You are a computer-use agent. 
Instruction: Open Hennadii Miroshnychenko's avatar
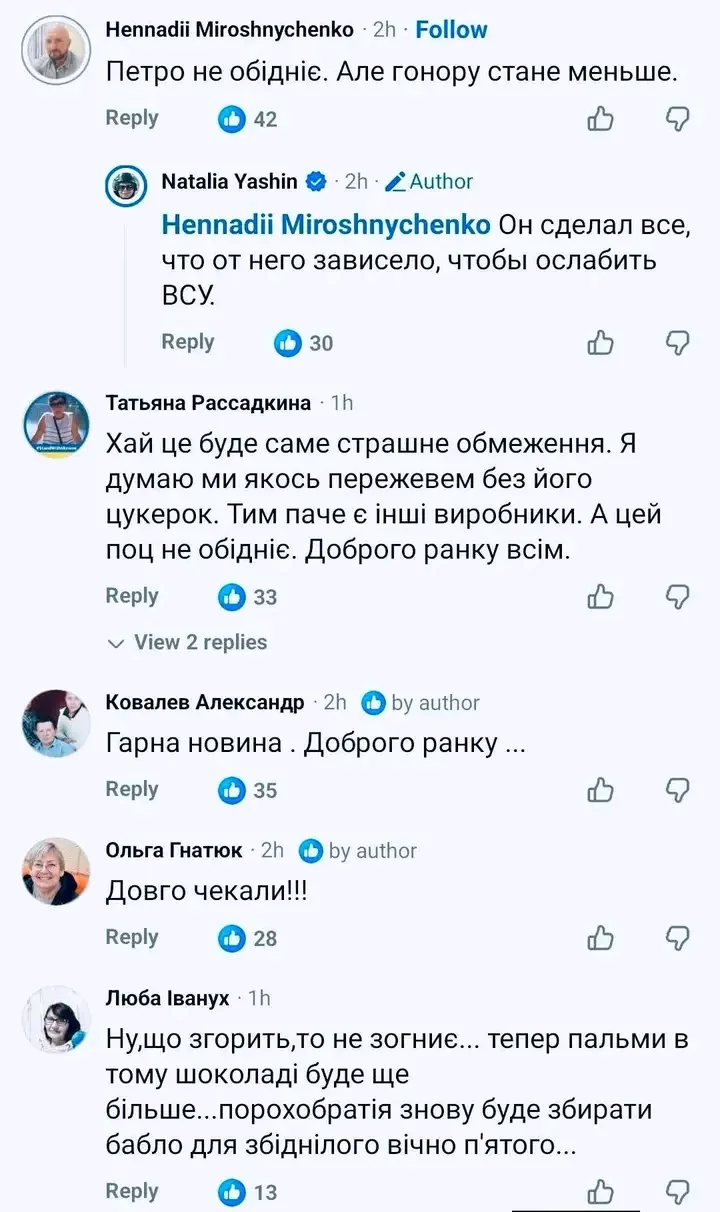[56, 50]
